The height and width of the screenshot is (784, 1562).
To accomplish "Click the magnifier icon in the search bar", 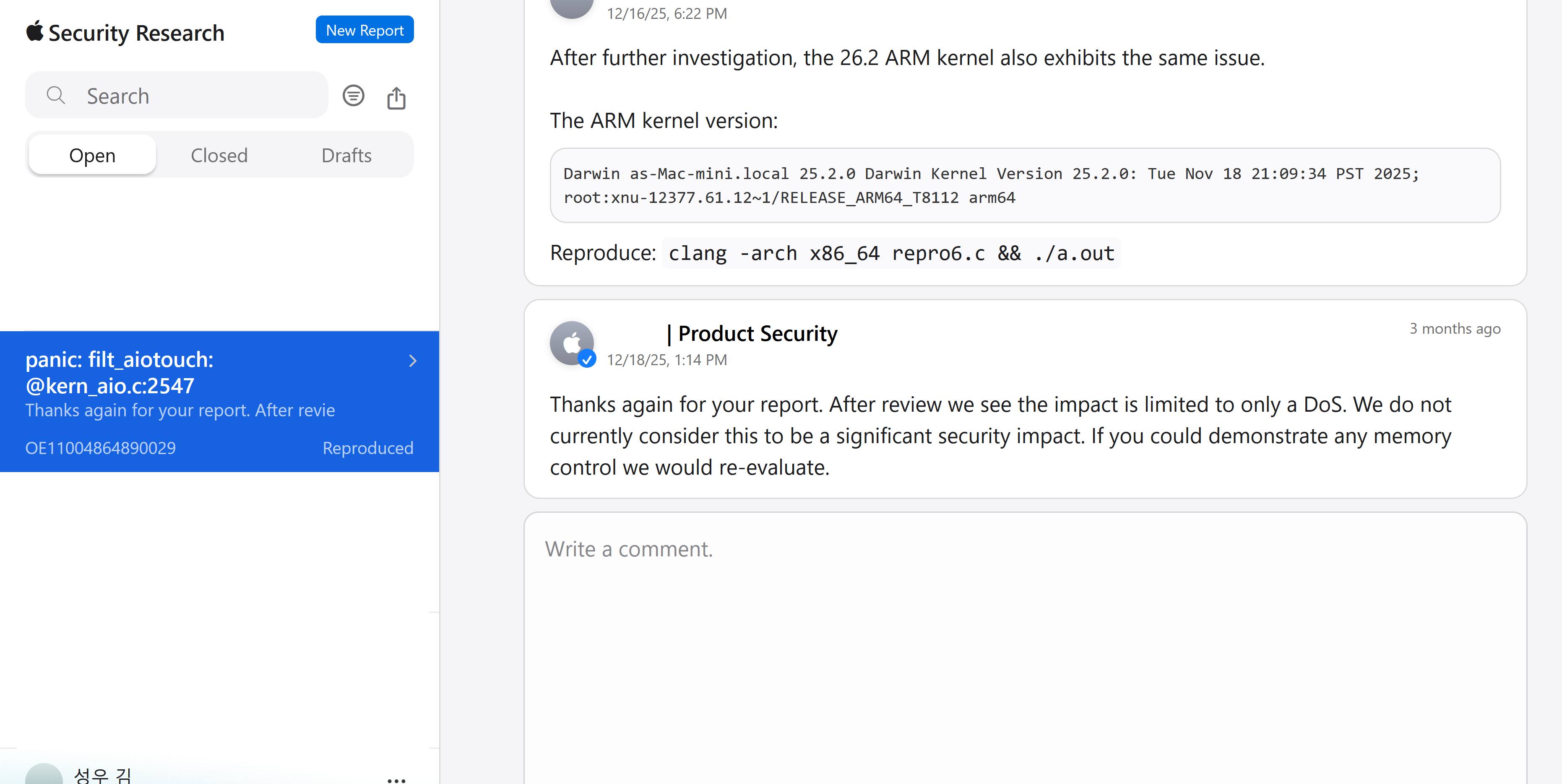I will [56, 96].
